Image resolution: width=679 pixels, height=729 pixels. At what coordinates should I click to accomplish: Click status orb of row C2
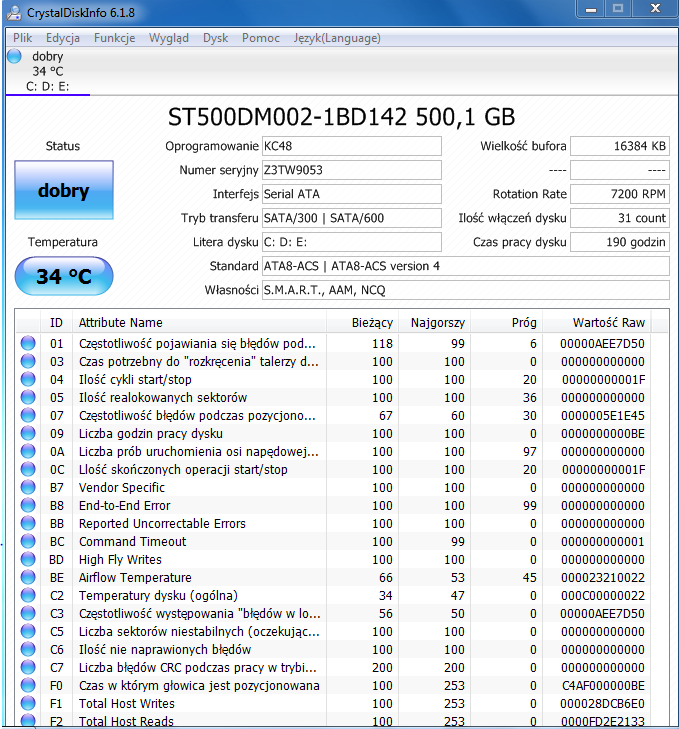pos(28,595)
